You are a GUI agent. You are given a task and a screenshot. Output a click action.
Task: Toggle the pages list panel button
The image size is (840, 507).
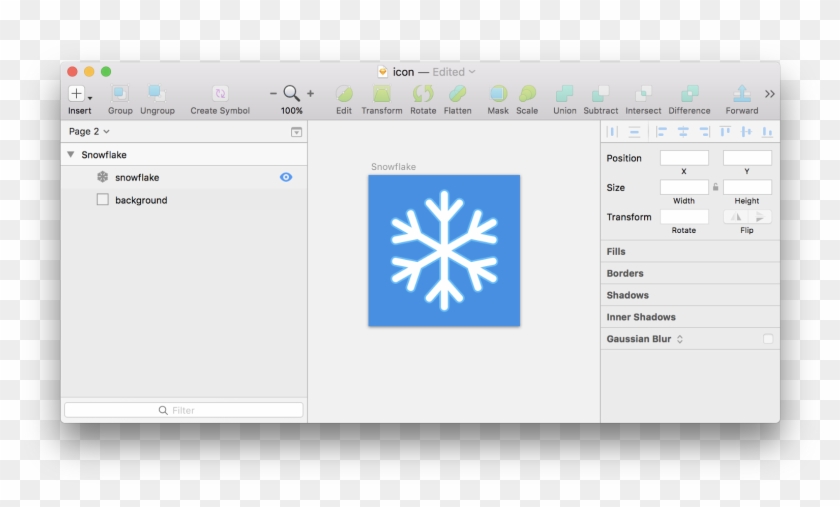(x=296, y=132)
